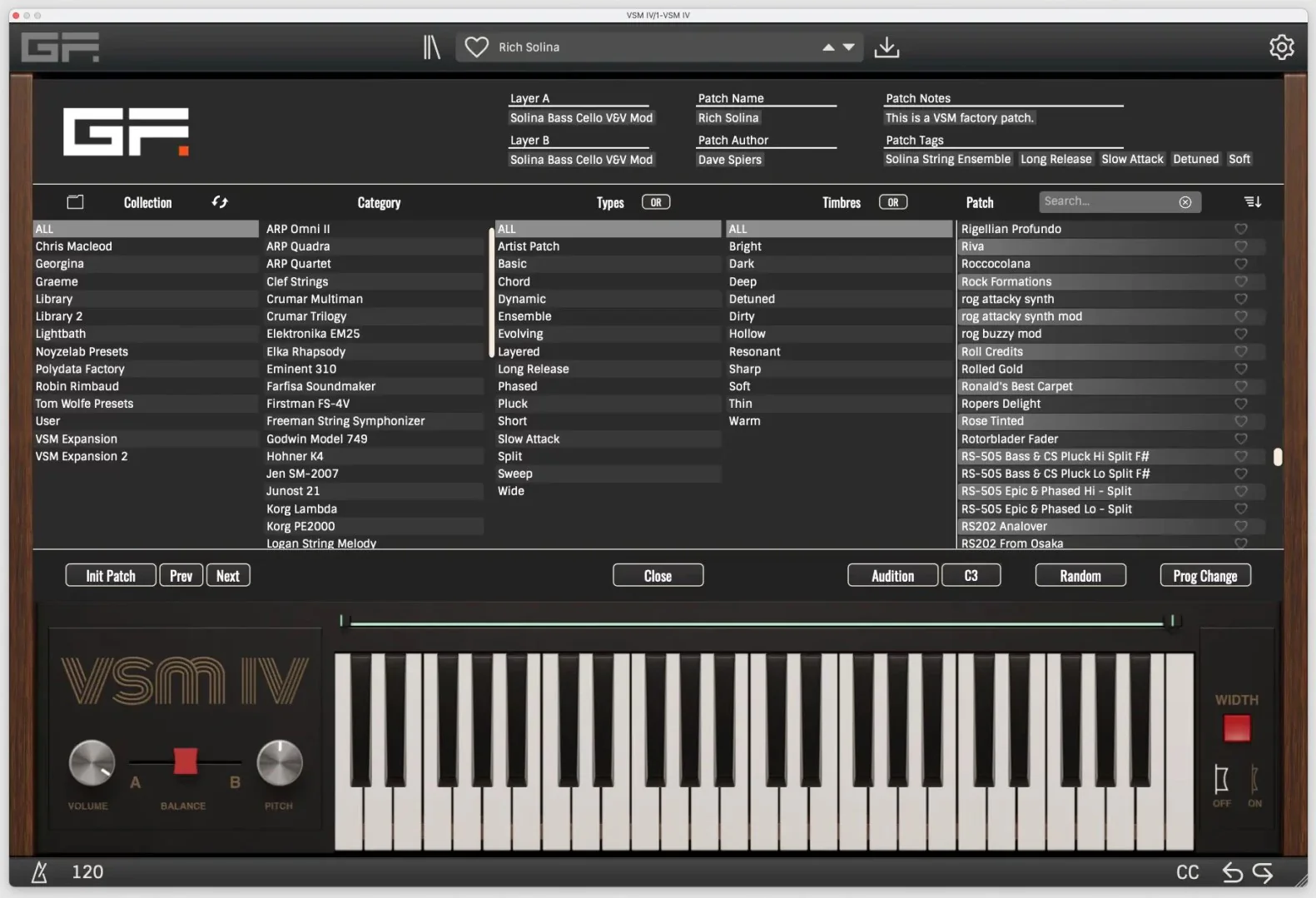The image size is (1316, 898).
Task: Select the Chris Macleod collection
Action: coord(146,246)
